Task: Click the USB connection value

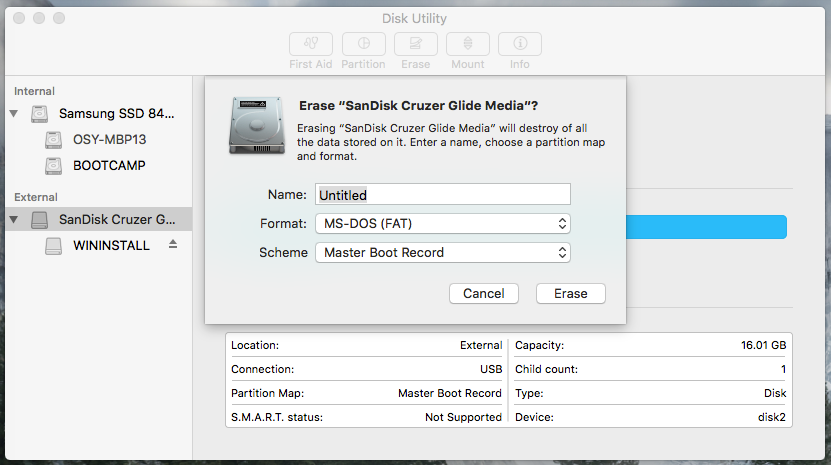Action: pos(491,369)
